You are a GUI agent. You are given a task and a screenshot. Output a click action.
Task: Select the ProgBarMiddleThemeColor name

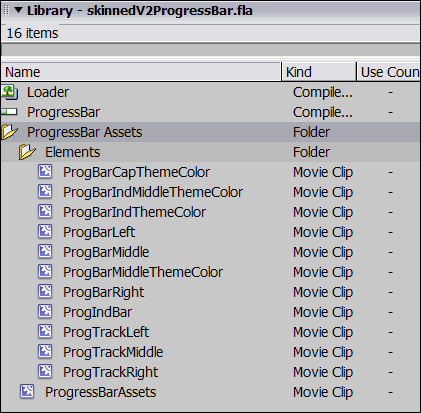[143, 272]
